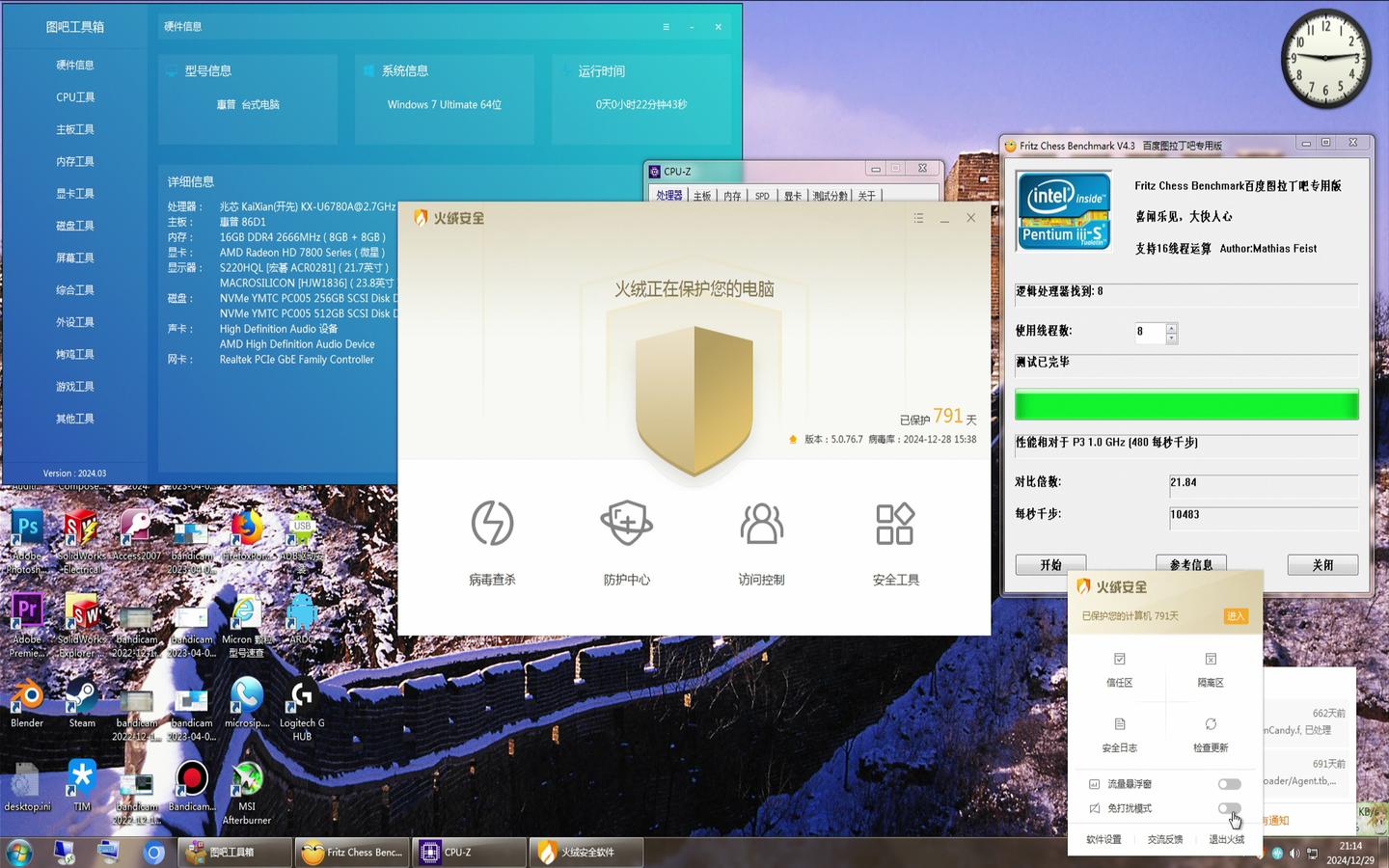Screen dimensions: 1389x868
Task: Open 病毒查杀 virus scan in Huorong
Action: pos(492,542)
